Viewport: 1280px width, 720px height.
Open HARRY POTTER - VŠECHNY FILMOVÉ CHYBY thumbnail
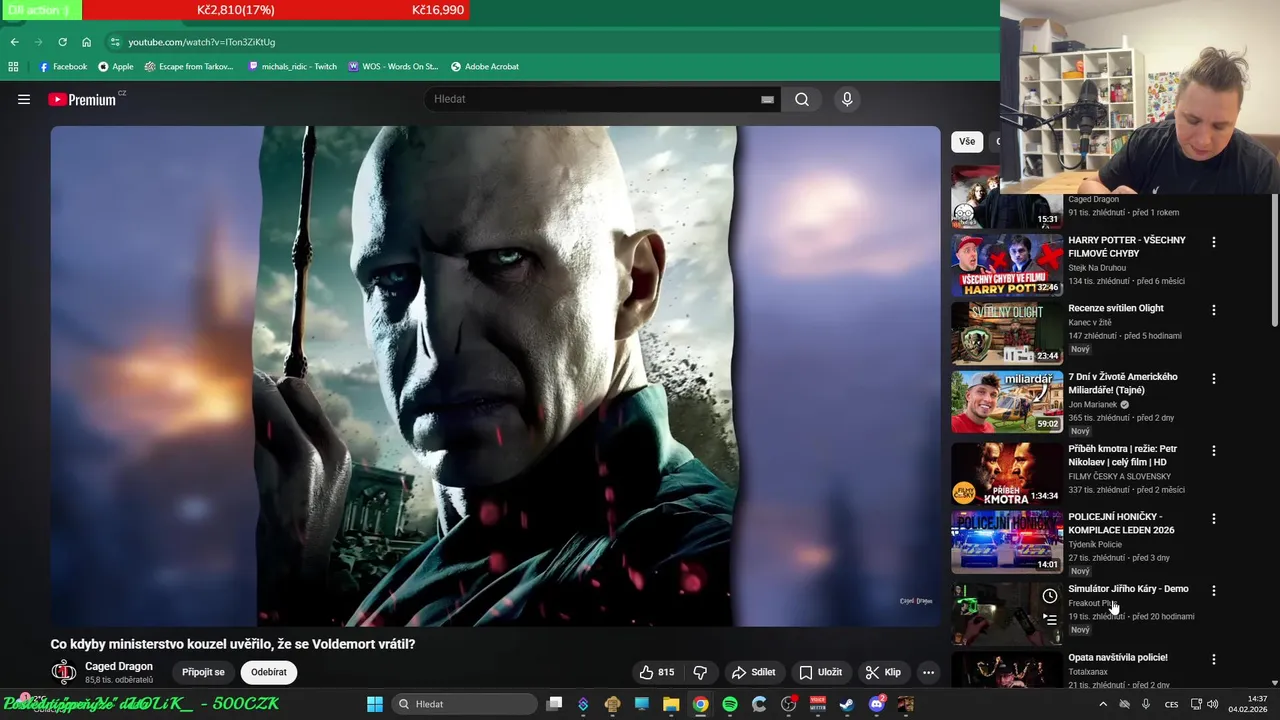(x=1007, y=265)
